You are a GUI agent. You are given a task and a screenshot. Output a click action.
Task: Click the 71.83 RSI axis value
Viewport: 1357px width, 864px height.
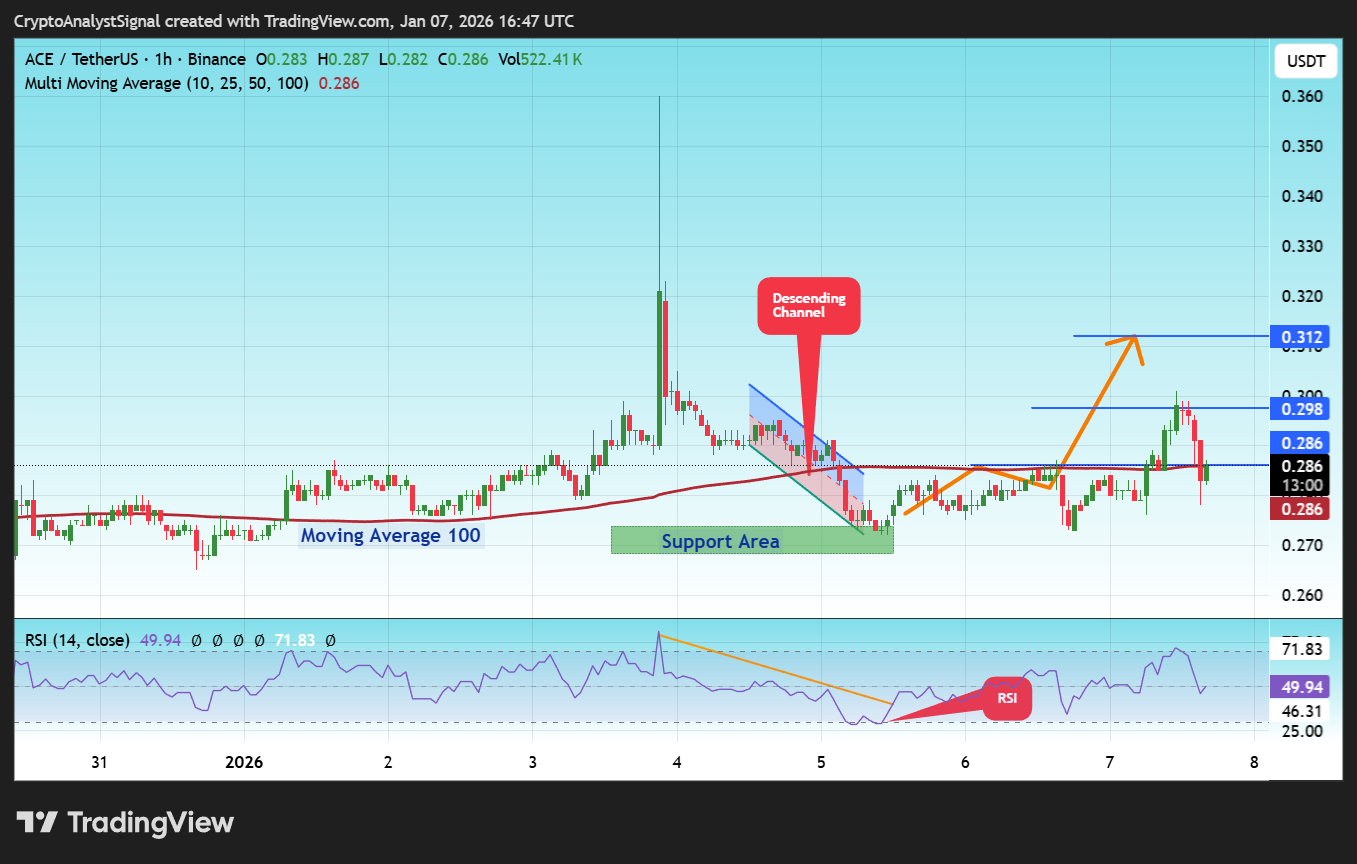[x=1303, y=651]
